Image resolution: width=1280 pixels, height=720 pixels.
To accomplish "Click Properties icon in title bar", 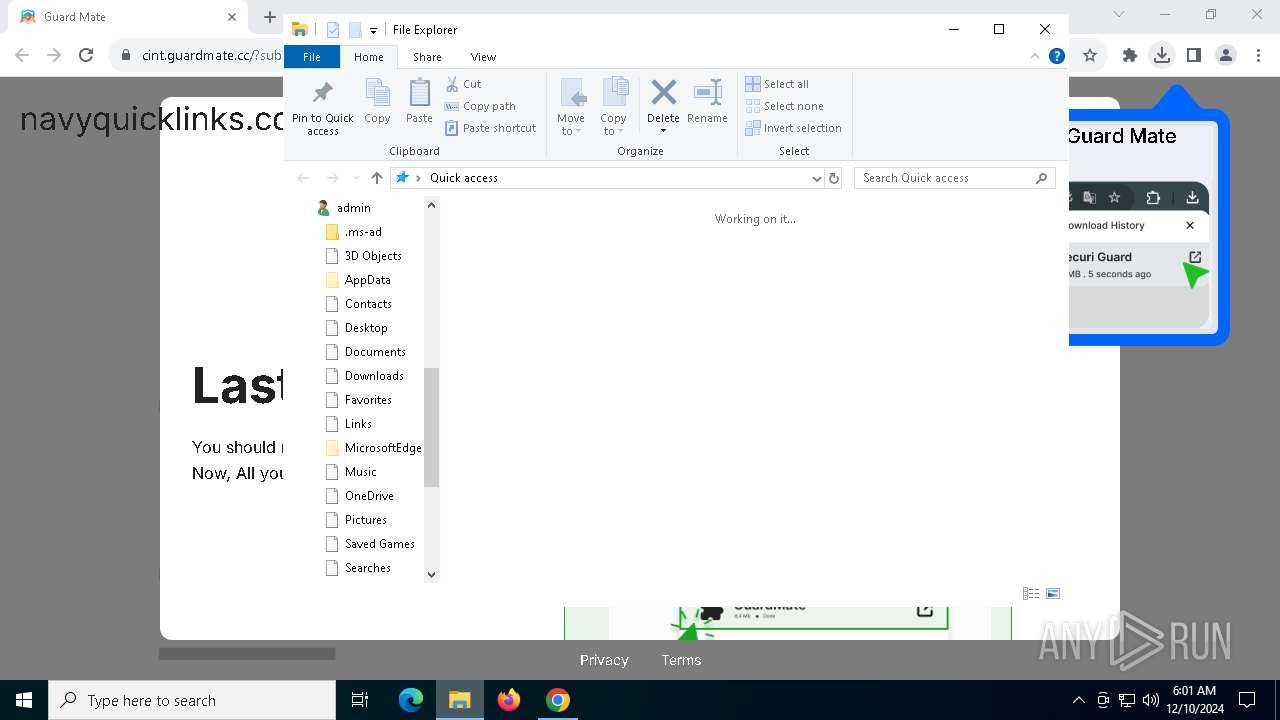I will coord(333,30).
